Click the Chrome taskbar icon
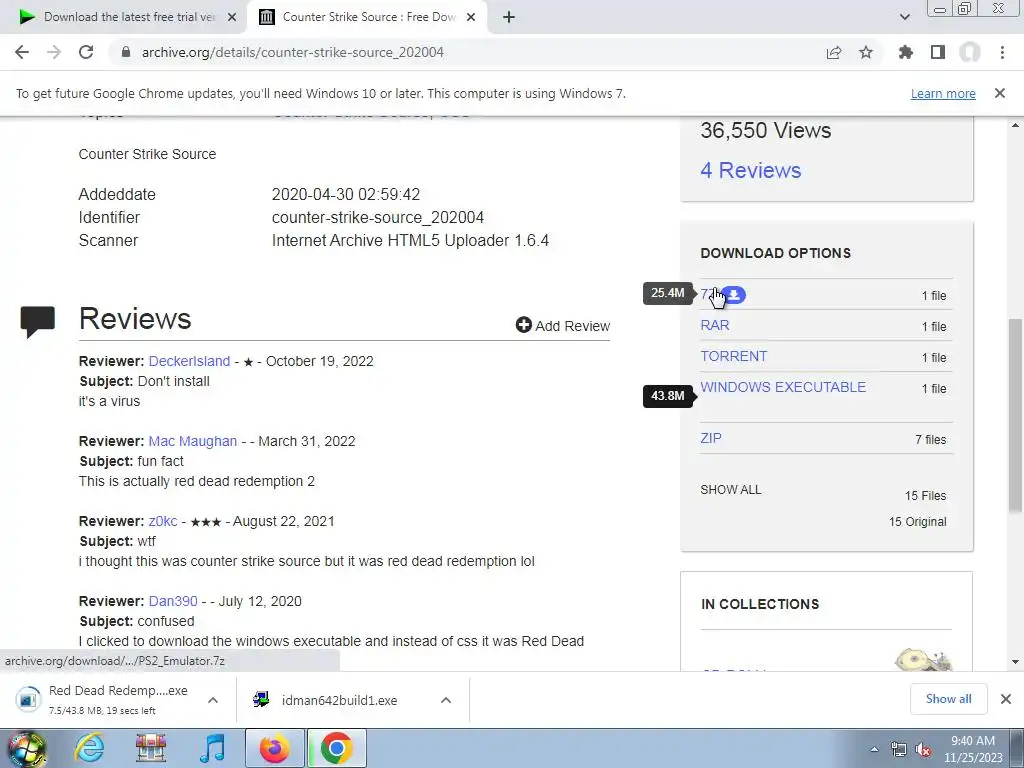 (x=336, y=748)
